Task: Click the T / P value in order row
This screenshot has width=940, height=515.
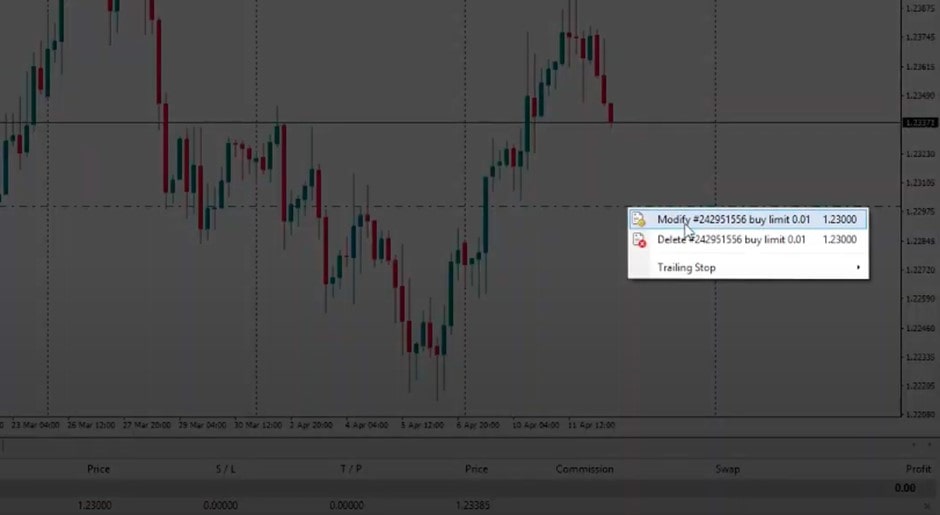Action: pos(347,506)
